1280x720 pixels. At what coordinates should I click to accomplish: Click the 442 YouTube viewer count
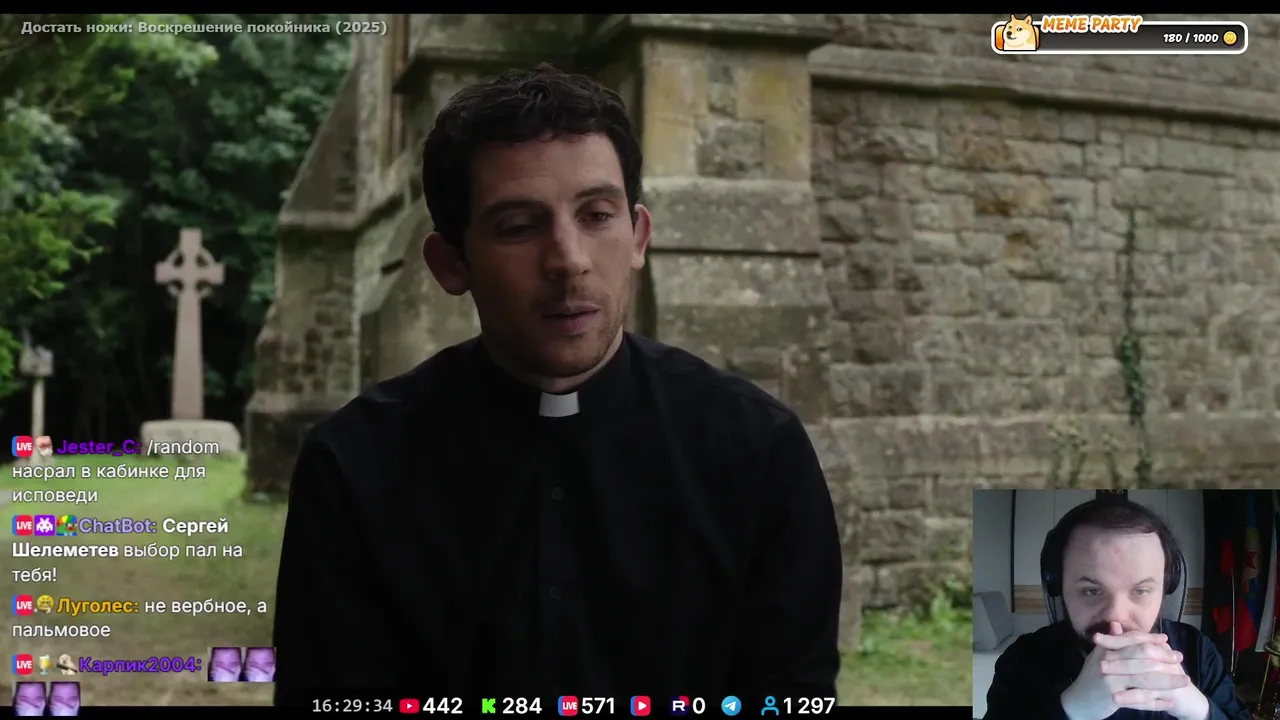coord(443,706)
